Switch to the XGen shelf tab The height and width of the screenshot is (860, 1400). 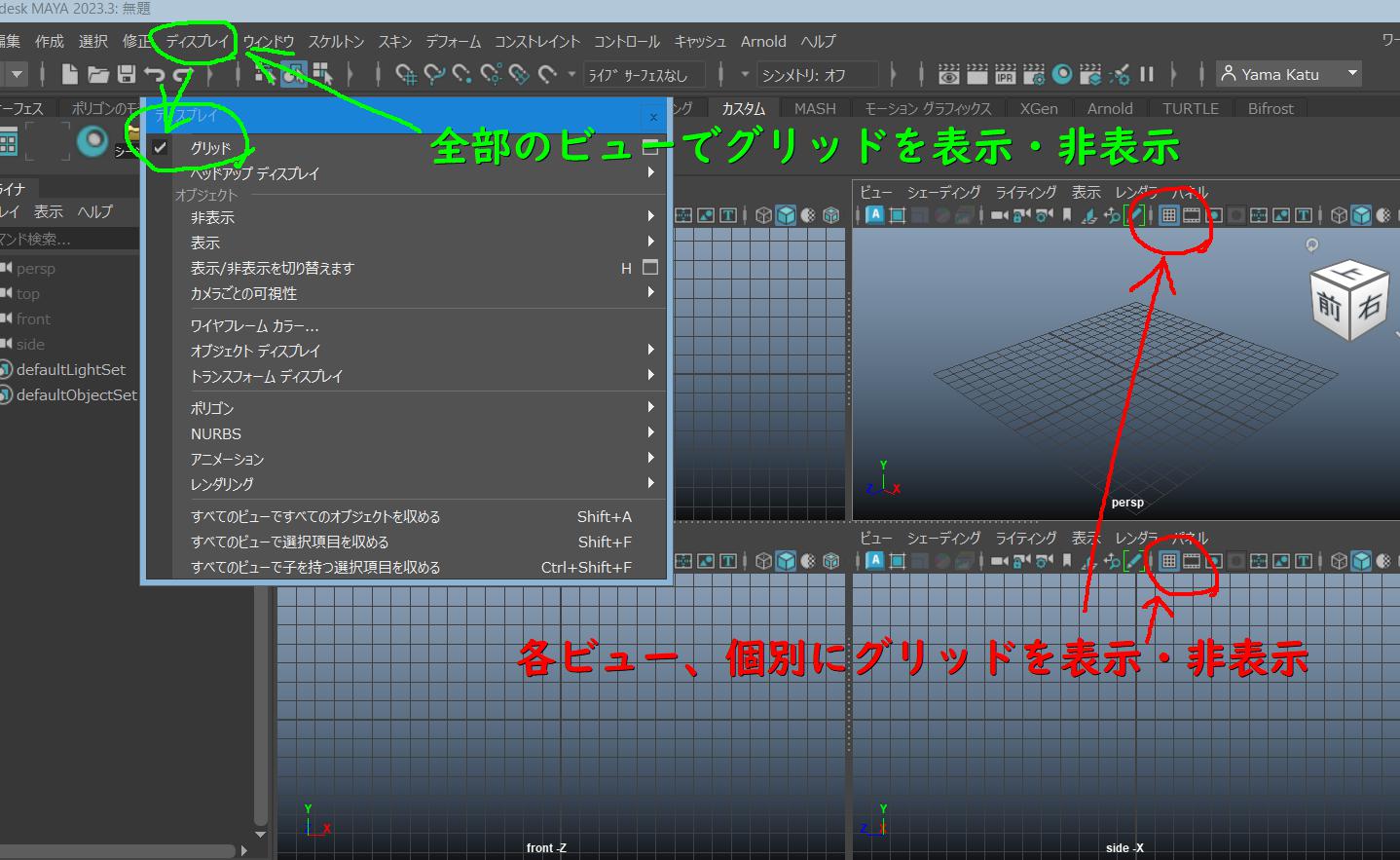[1039, 108]
